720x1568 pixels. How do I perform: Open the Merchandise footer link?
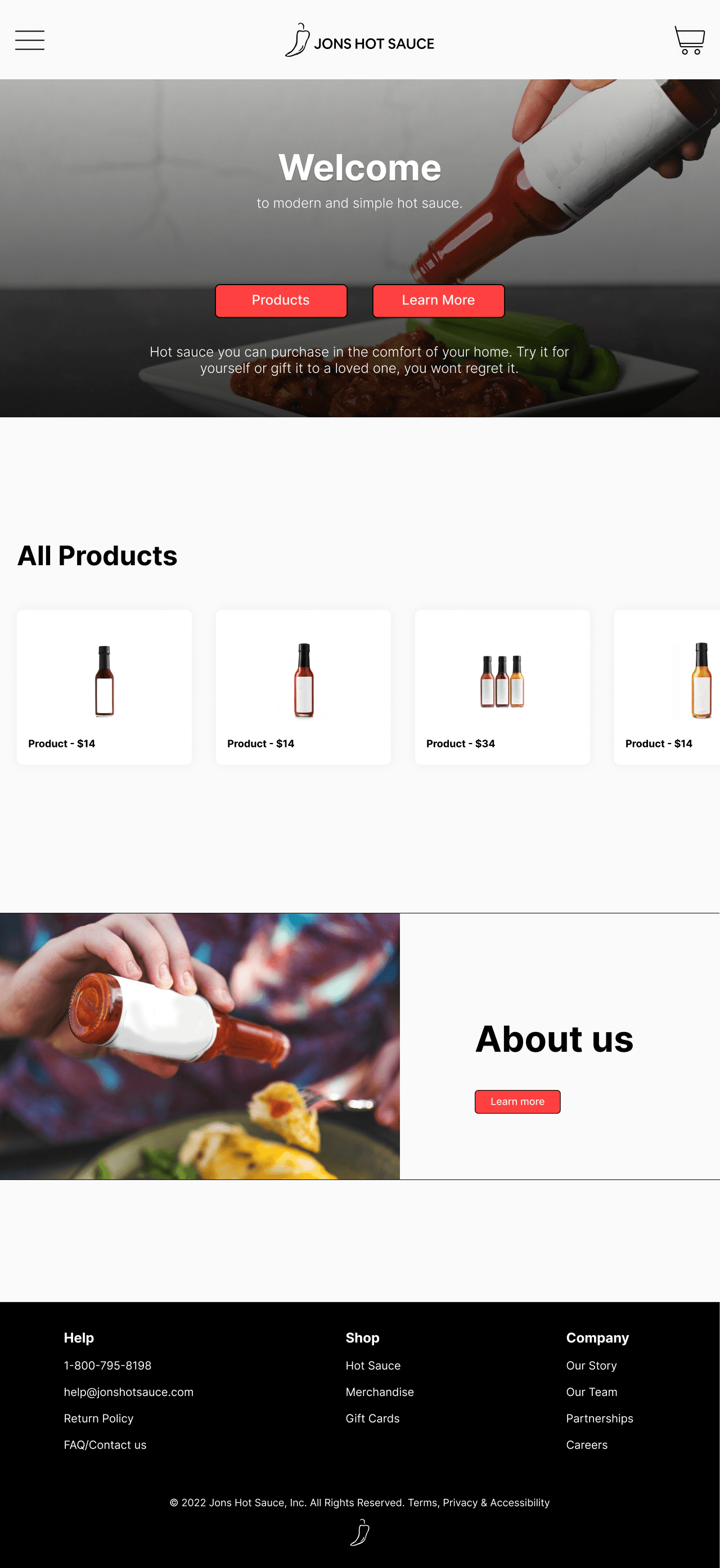click(x=380, y=1392)
